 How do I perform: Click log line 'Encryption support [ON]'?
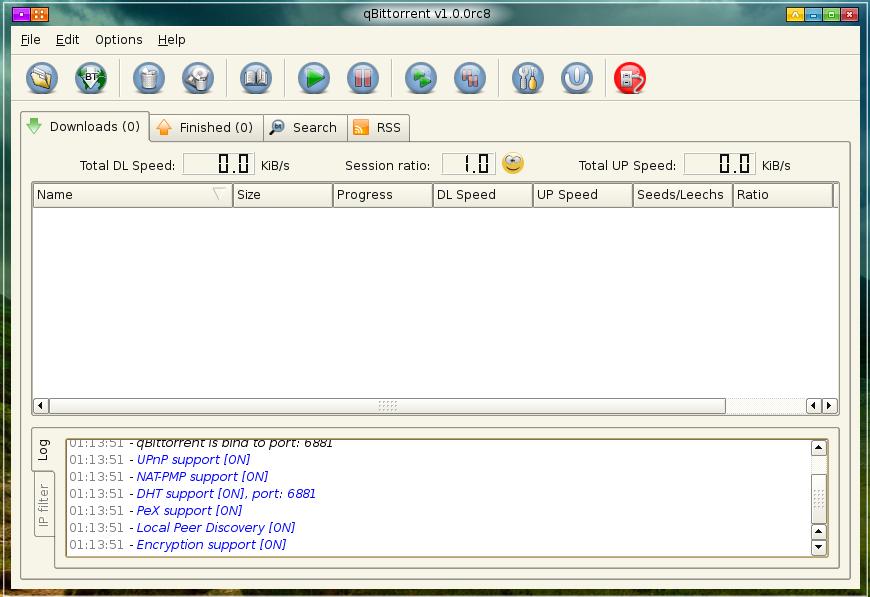211,544
